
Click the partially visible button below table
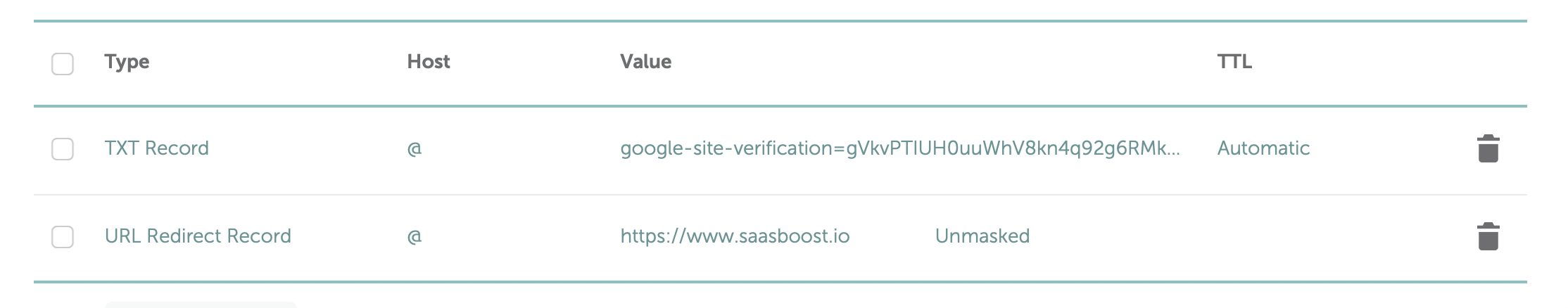pyautogui.click(x=201, y=304)
